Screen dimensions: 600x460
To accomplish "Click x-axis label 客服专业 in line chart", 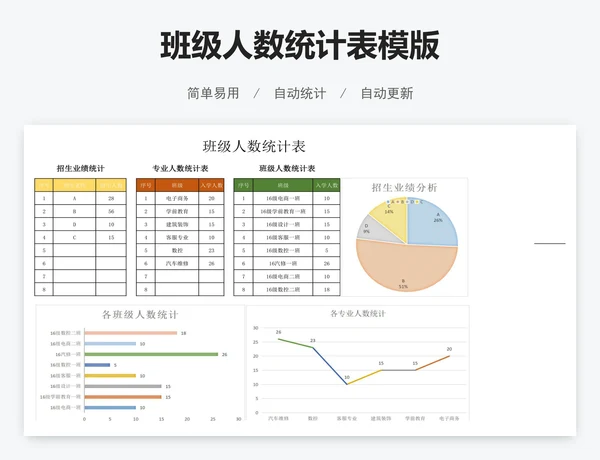I will (347, 419).
